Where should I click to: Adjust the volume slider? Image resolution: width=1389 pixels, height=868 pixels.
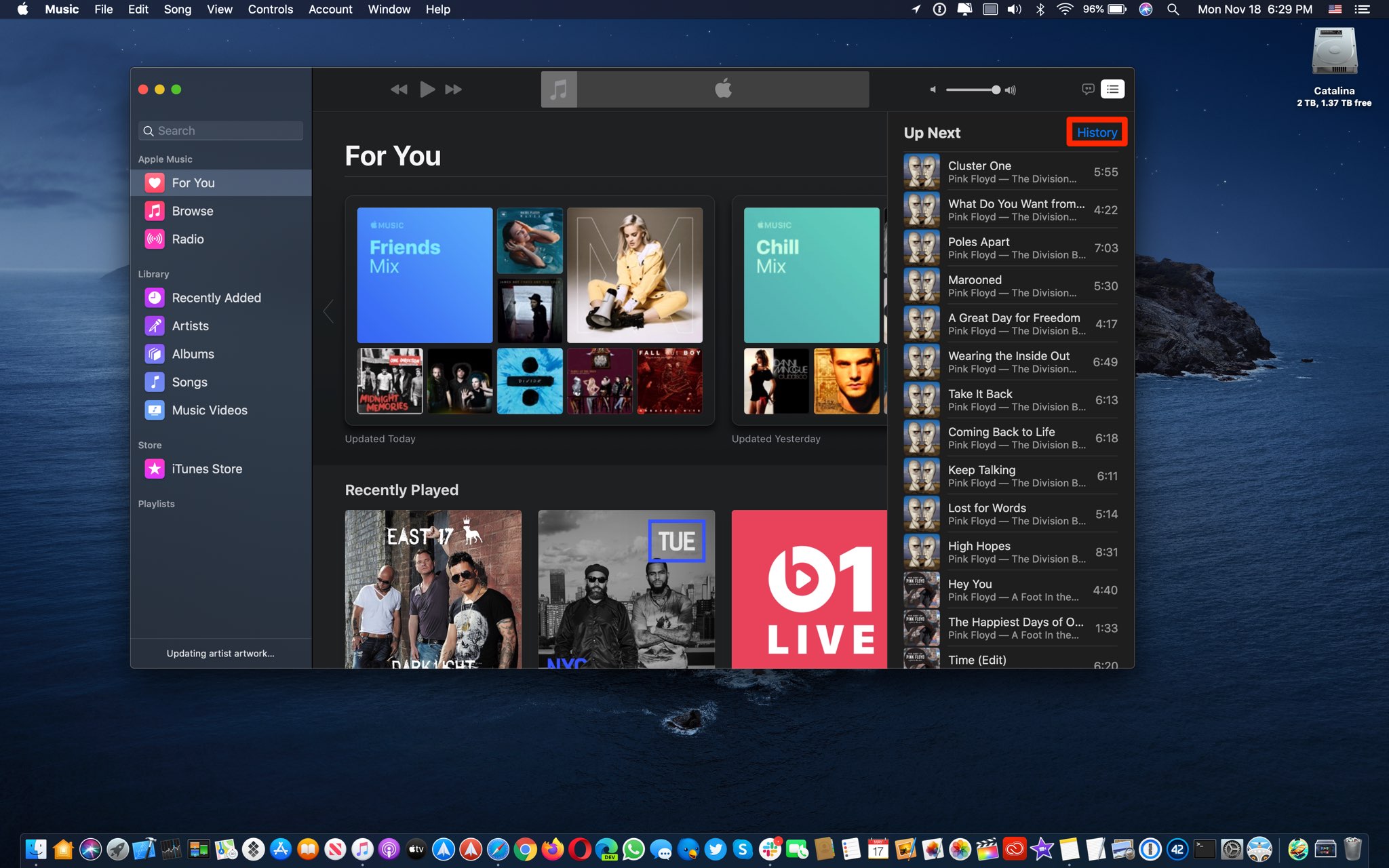(x=973, y=90)
